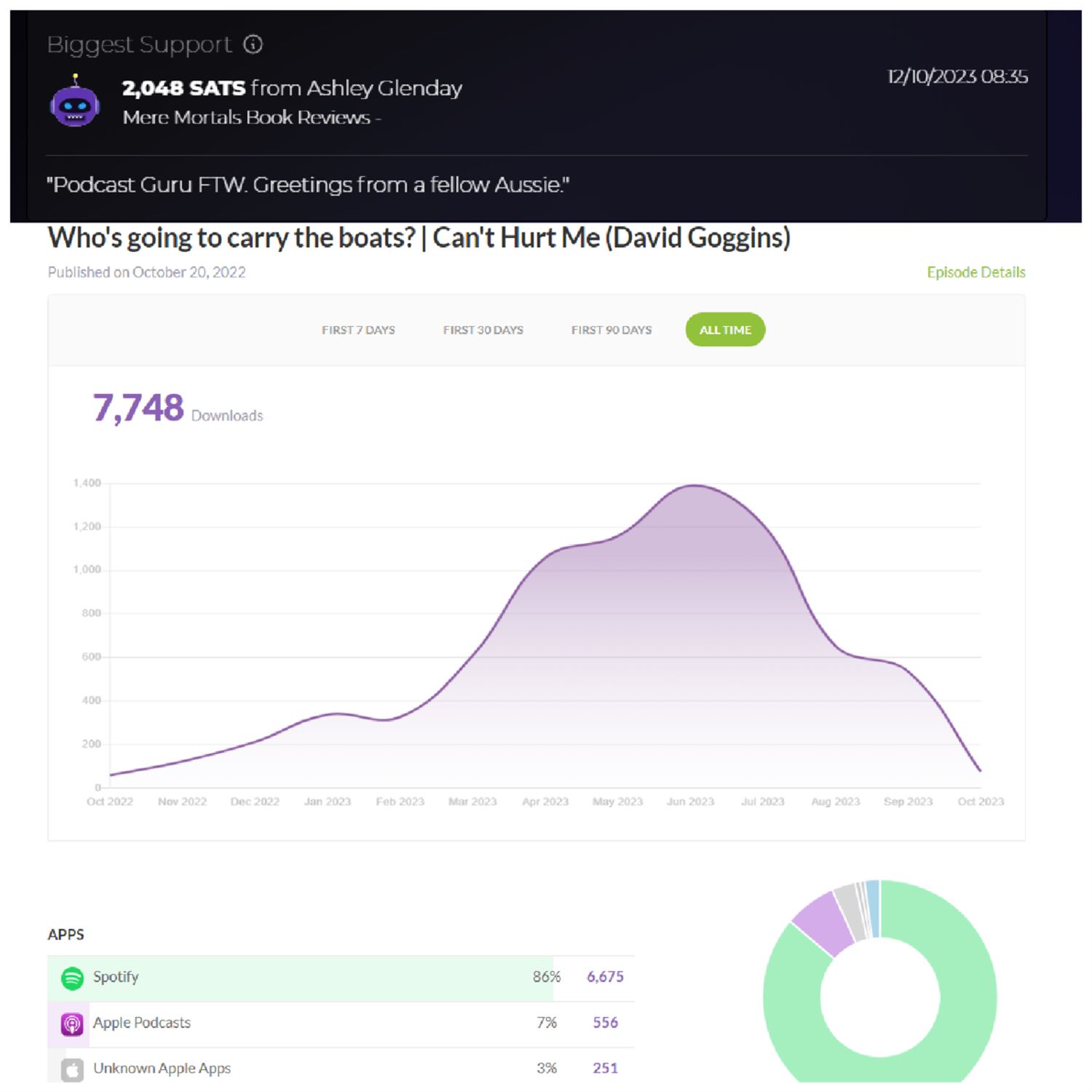Click the Published on October 20, 2022 text
Screen dimensions: 1092x1092
[x=146, y=272]
